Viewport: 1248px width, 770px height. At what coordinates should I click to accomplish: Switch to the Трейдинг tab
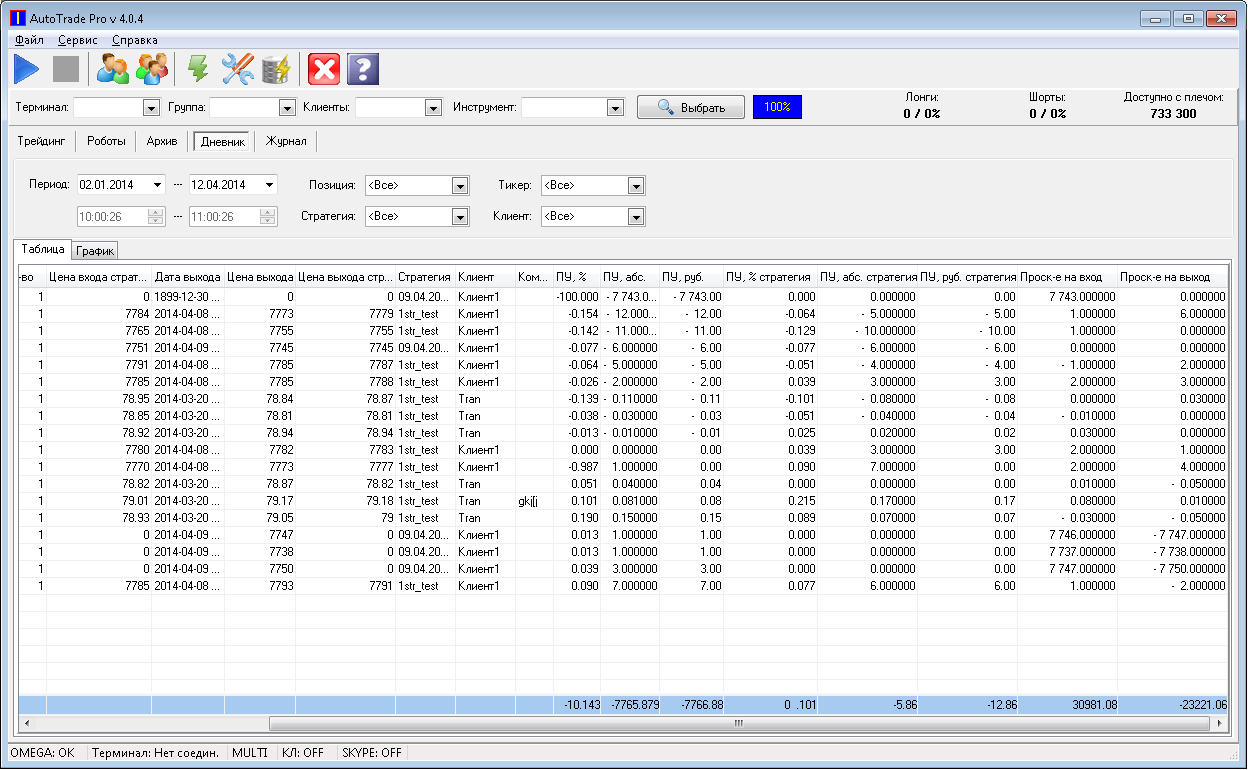(x=42, y=141)
